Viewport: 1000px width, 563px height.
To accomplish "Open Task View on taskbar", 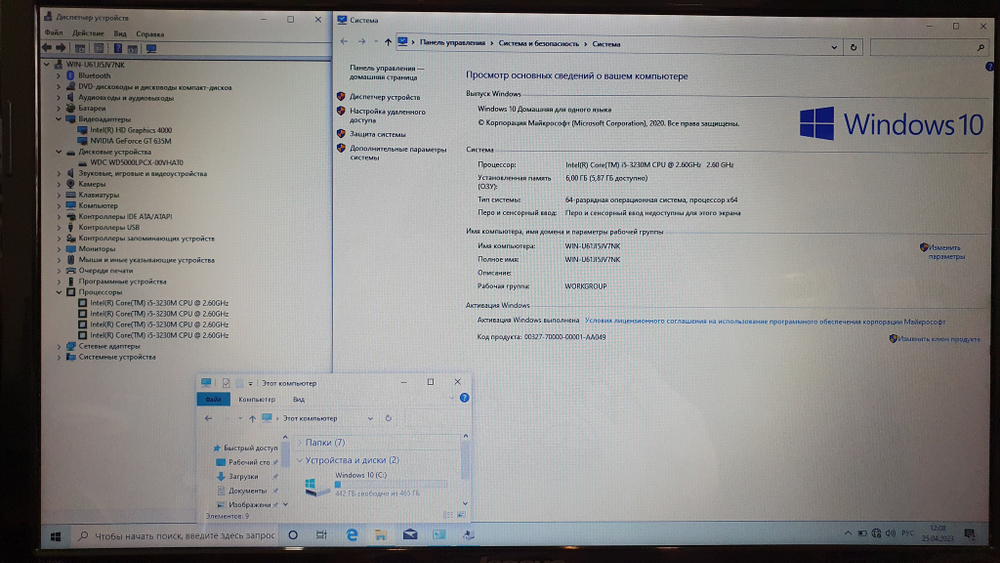I will click(x=321, y=536).
